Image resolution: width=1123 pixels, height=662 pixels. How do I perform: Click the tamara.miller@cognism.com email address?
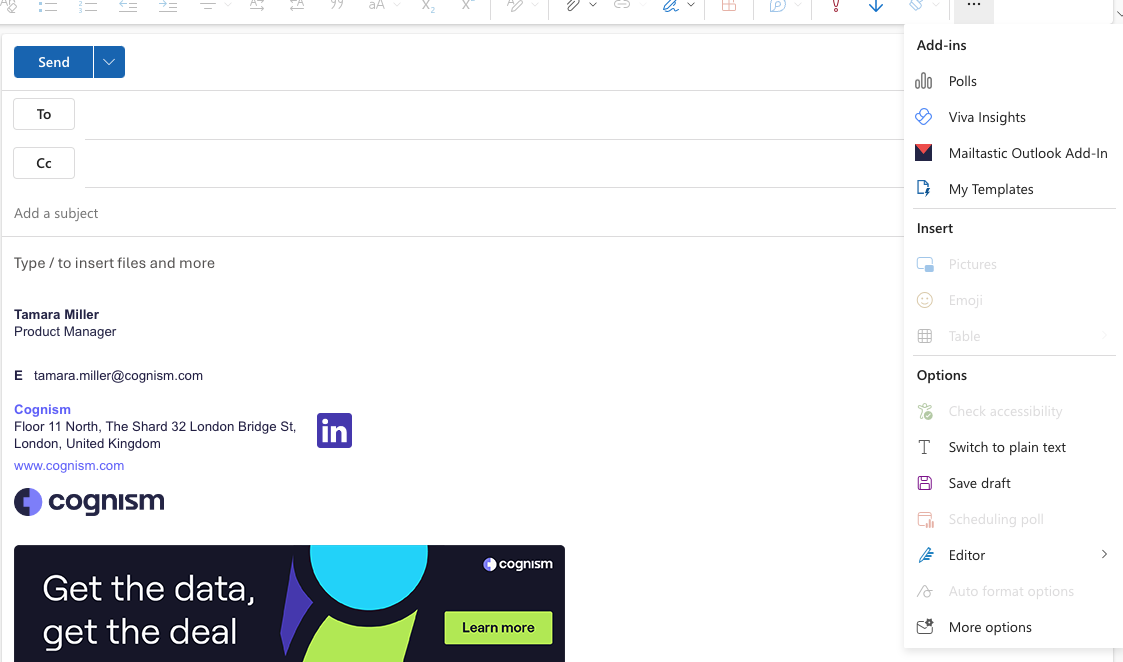118,375
